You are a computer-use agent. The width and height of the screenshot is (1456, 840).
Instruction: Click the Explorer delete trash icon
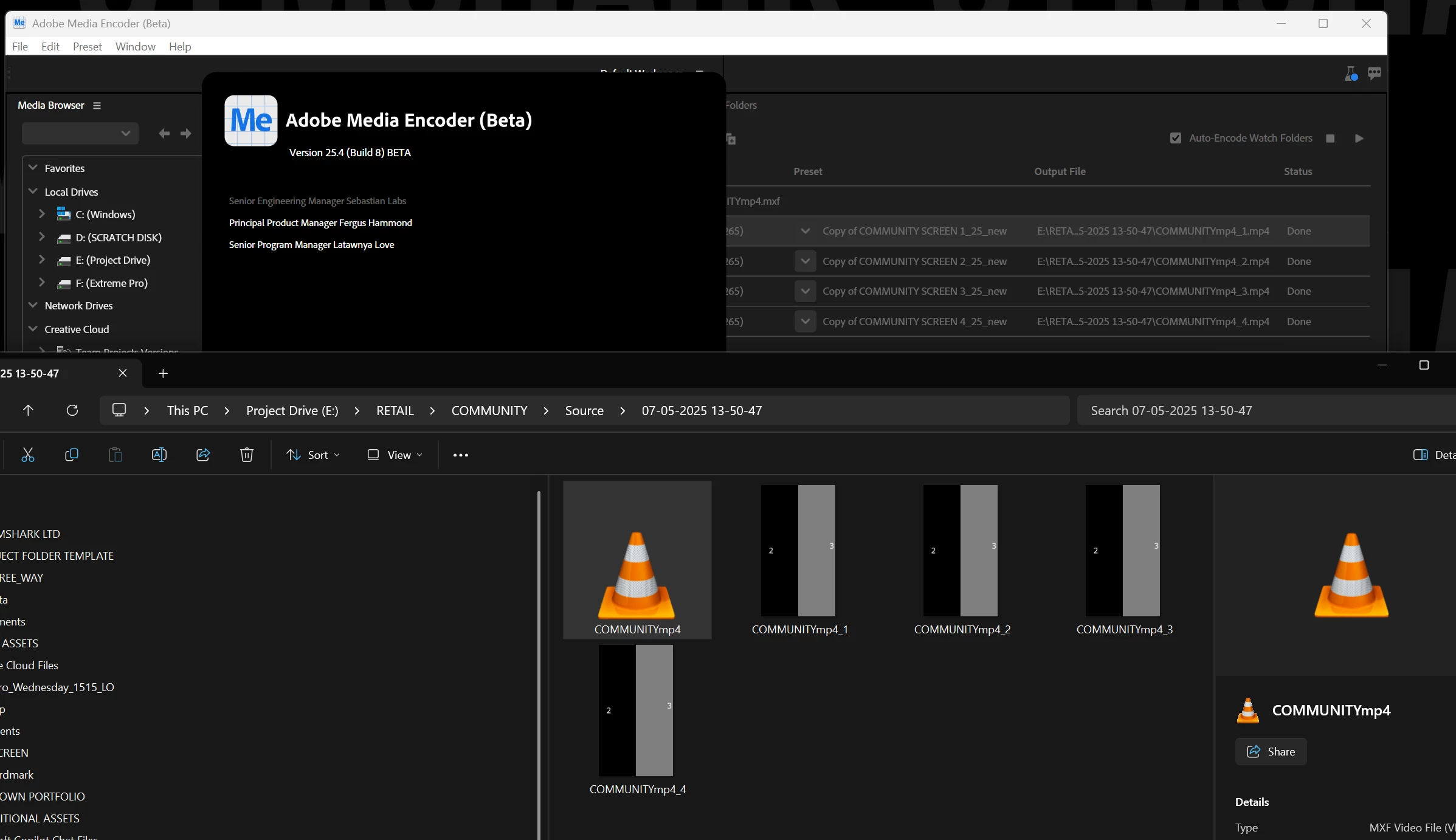[246, 455]
